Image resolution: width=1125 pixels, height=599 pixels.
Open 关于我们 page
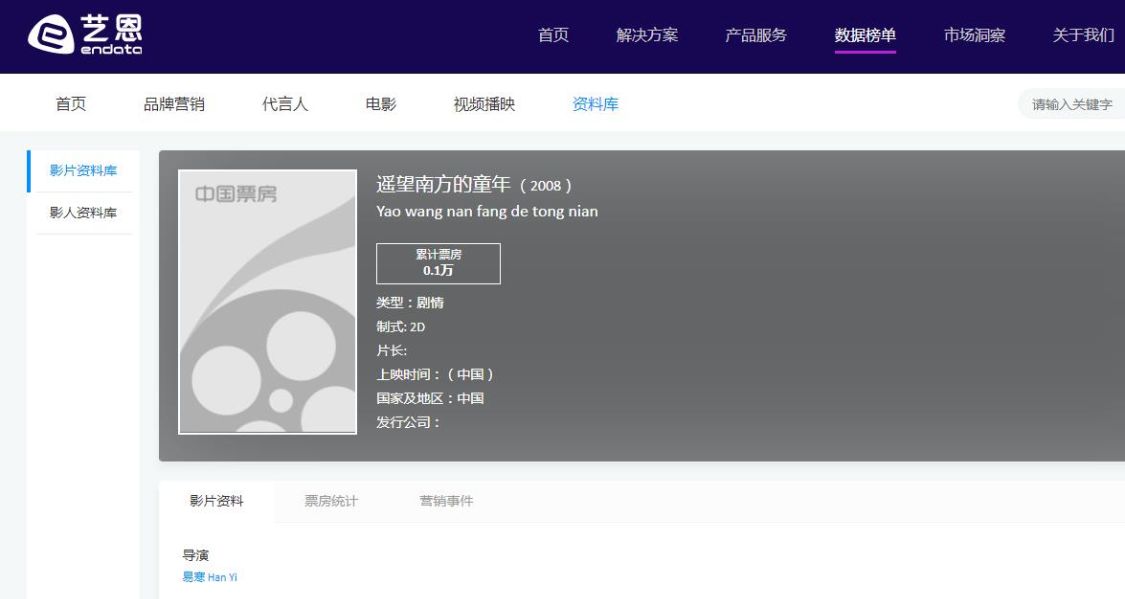point(1083,36)
